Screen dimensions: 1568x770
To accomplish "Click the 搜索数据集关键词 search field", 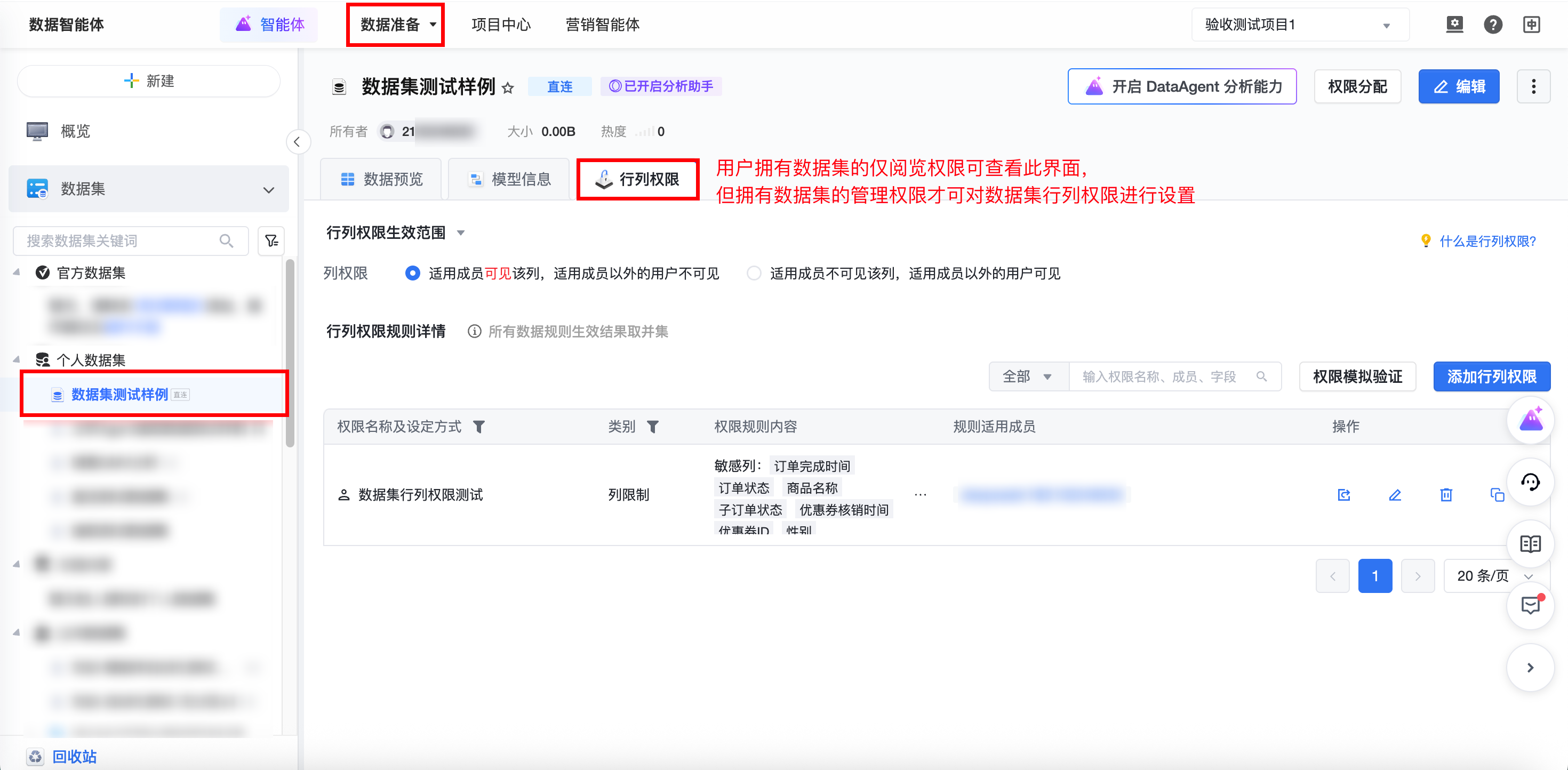I will pos(122,241).
